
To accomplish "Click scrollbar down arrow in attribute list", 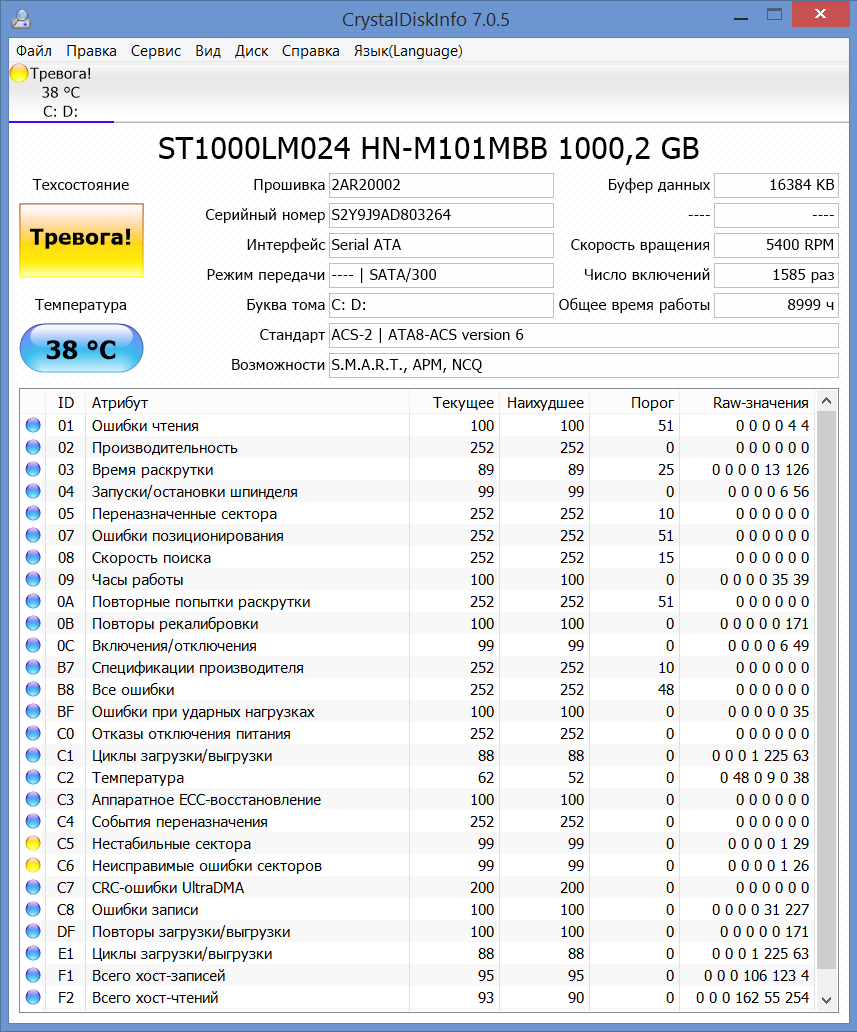I will (x=827, y=1000).
